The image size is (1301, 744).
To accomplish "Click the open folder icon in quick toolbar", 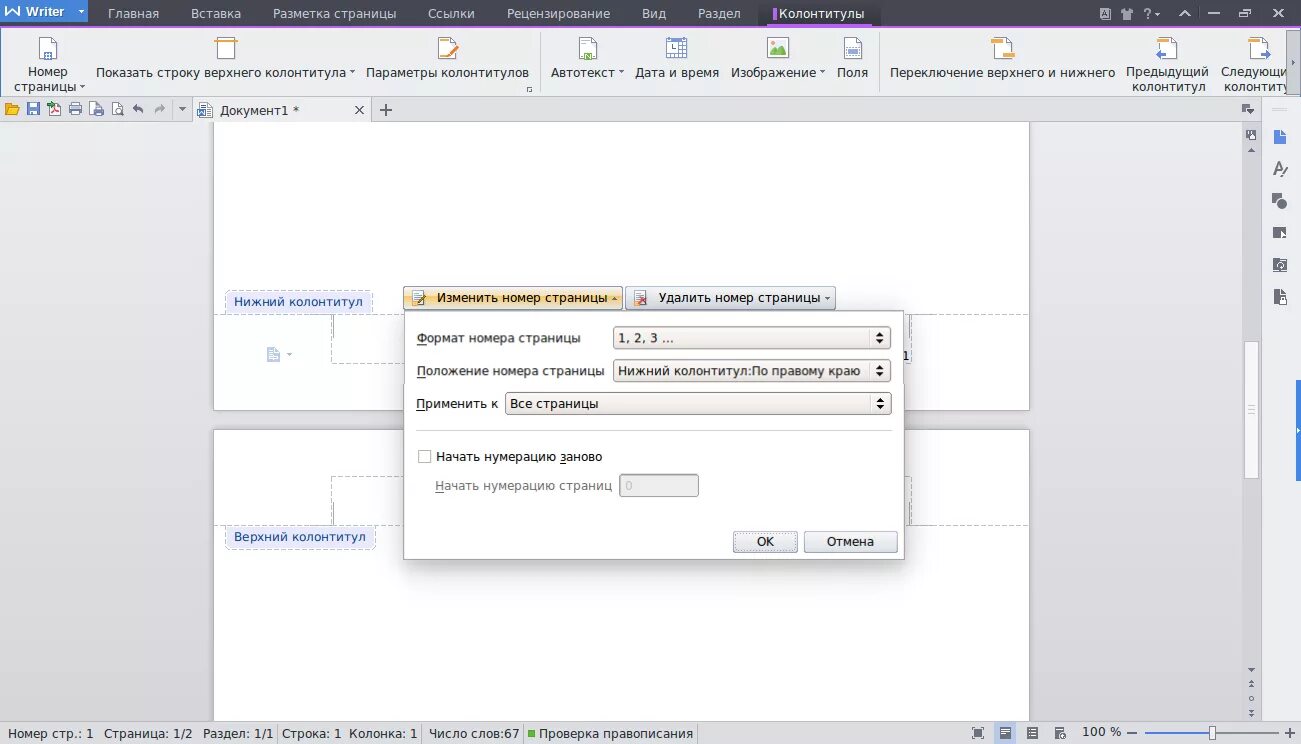I will point(12,110).
